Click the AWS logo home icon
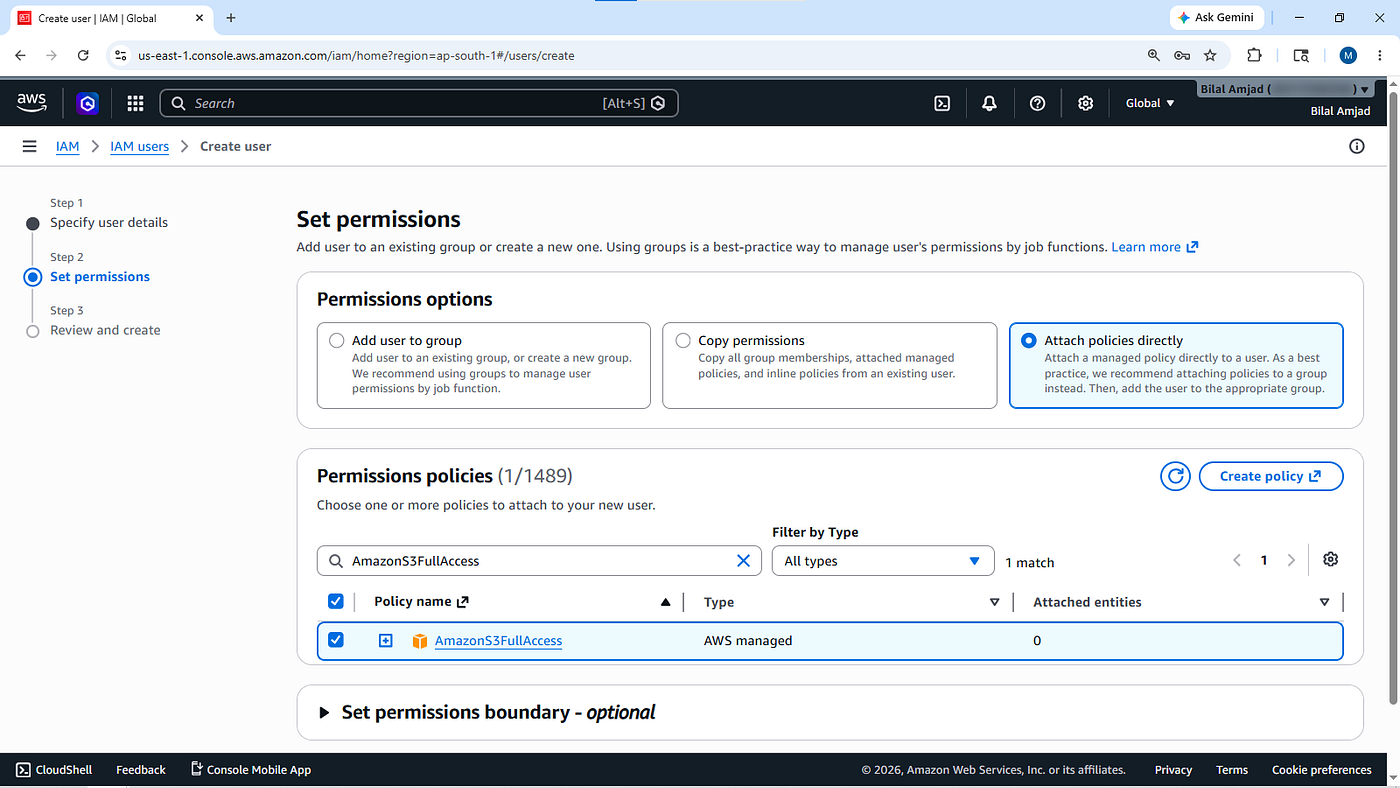 pos(32,102)
